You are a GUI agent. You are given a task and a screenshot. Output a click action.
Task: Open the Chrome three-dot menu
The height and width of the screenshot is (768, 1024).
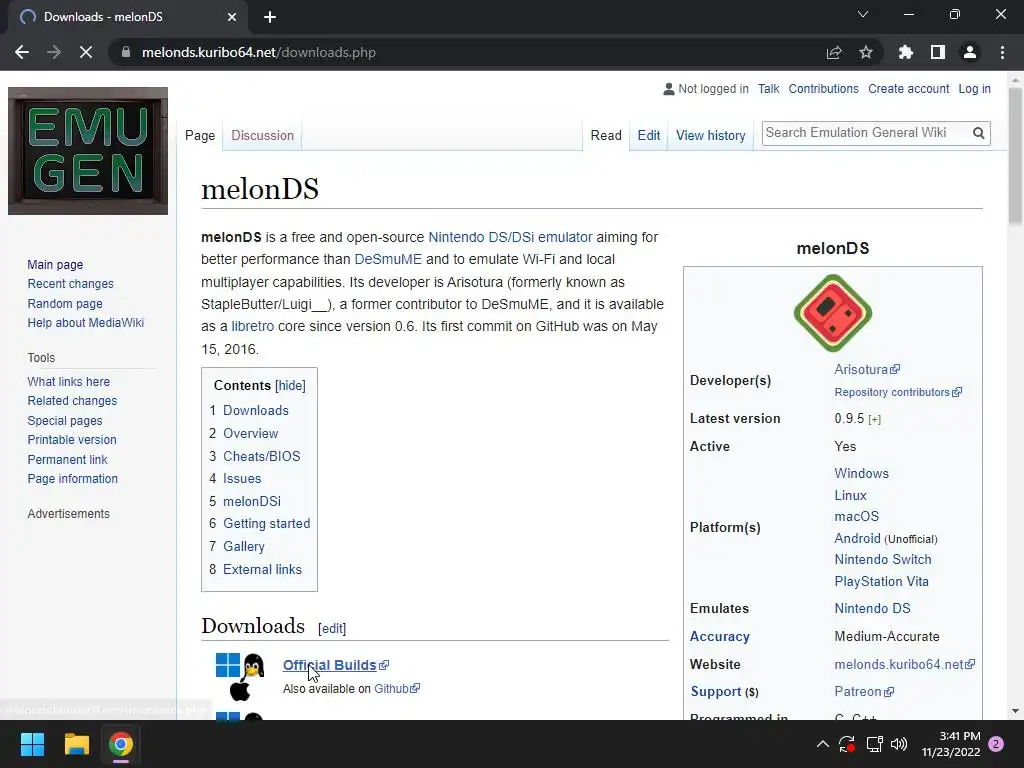[x=1002, y=52]
